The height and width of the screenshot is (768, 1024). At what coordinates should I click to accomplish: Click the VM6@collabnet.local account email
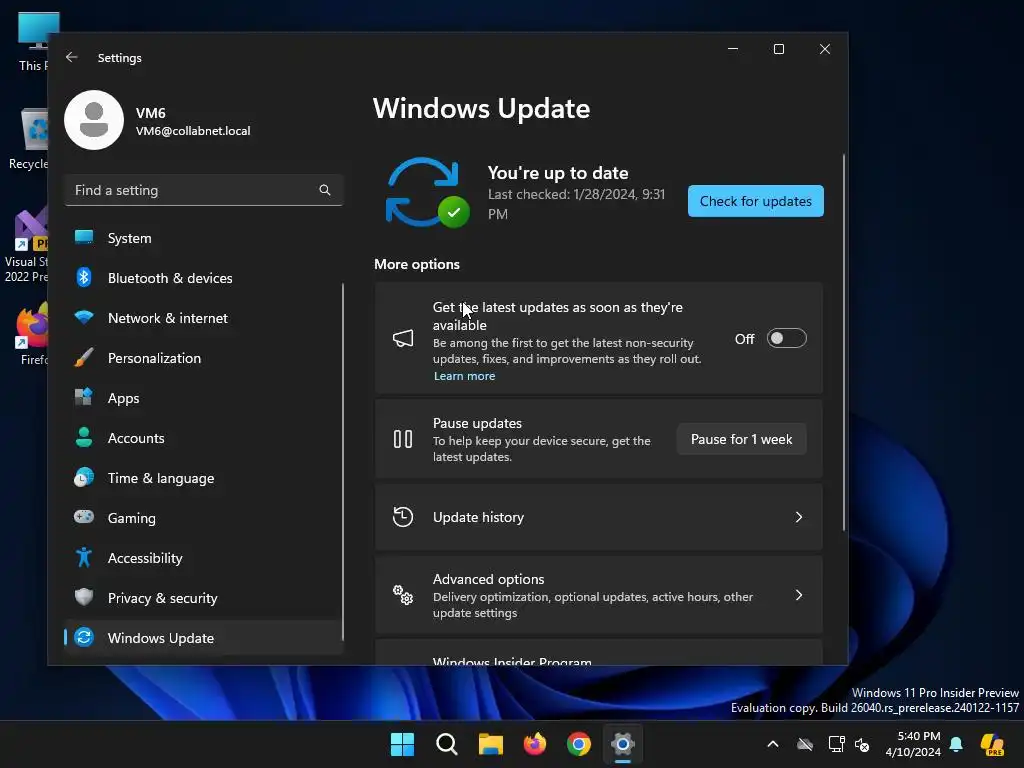(193, 131)
